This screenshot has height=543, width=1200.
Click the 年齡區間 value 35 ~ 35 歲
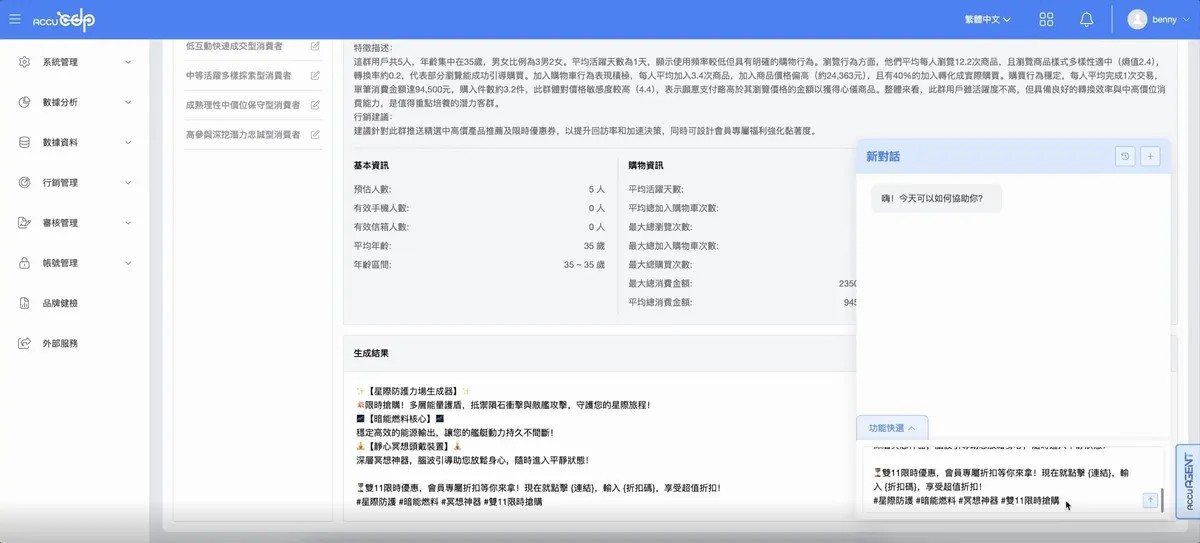[x=585, y=265]
